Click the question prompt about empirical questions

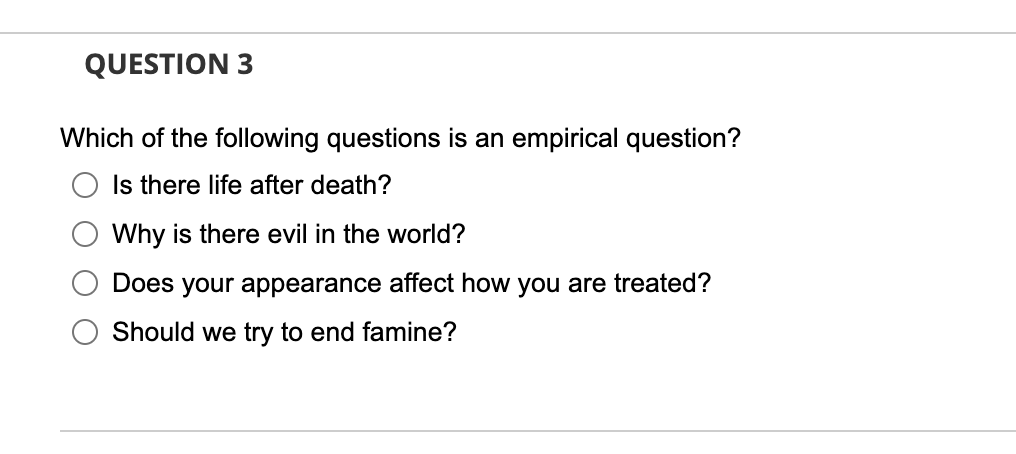coord(400,138)
